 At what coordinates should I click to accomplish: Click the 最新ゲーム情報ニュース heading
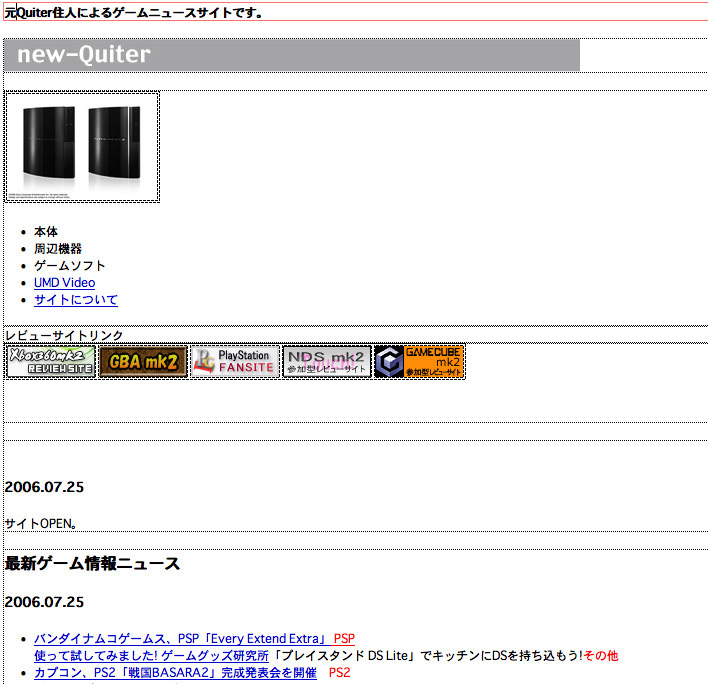92,563
